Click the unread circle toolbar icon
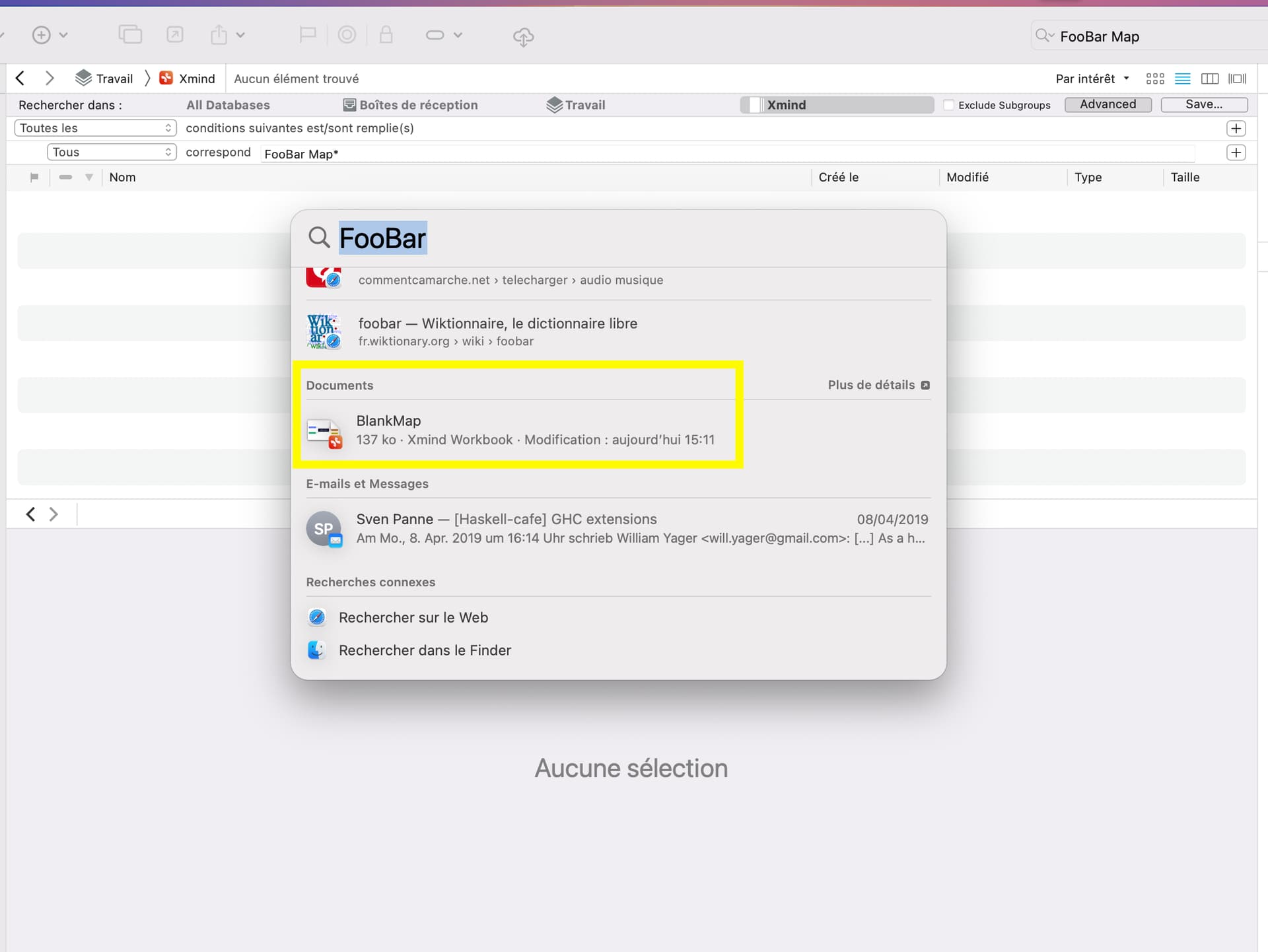Viewport: 1268px width, 952px height. (x=347, y=34)
